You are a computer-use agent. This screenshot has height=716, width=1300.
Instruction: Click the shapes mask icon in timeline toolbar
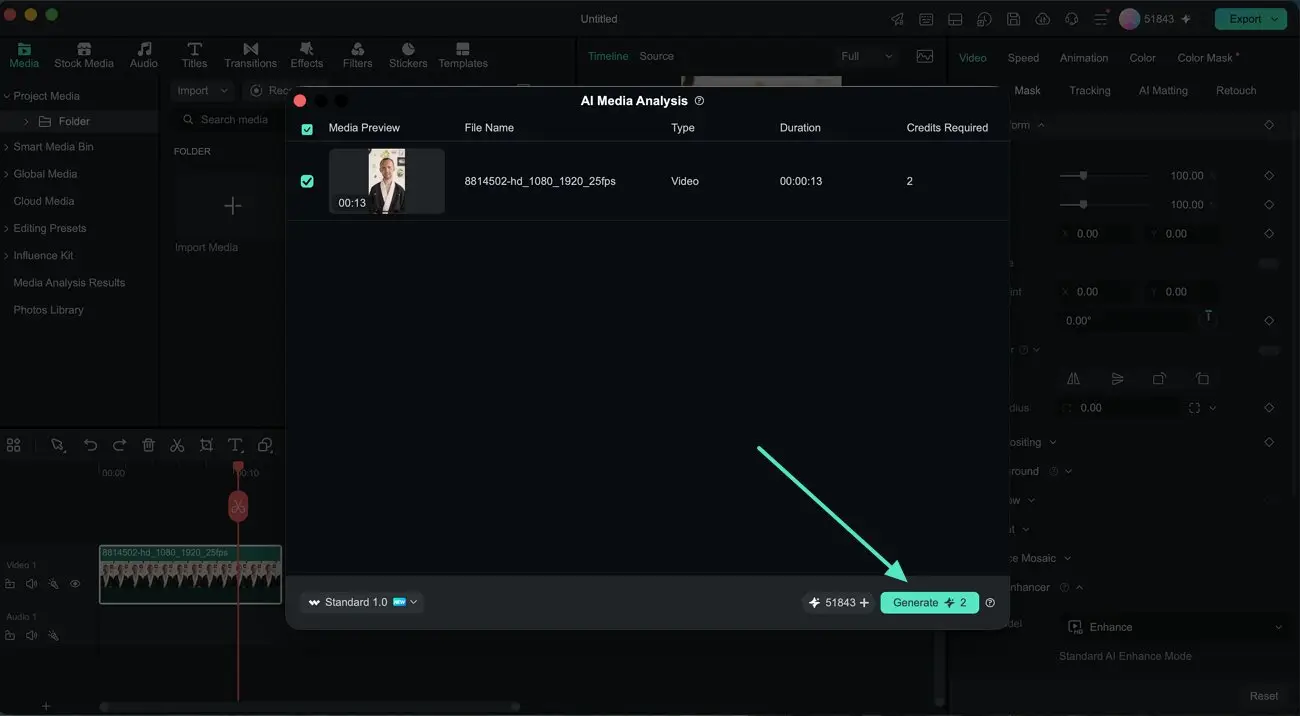265,446
